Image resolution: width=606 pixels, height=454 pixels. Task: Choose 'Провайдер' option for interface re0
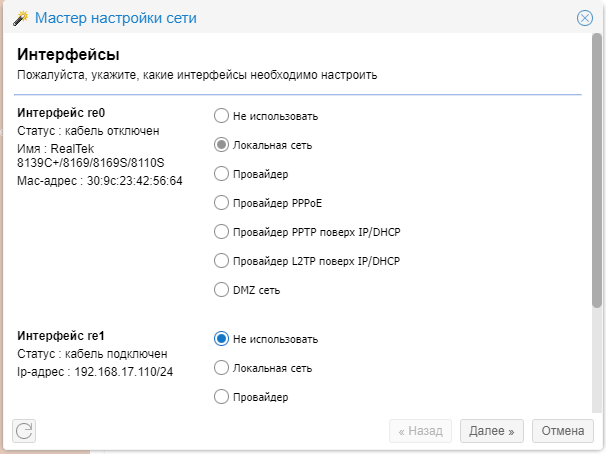pos(222,174)
